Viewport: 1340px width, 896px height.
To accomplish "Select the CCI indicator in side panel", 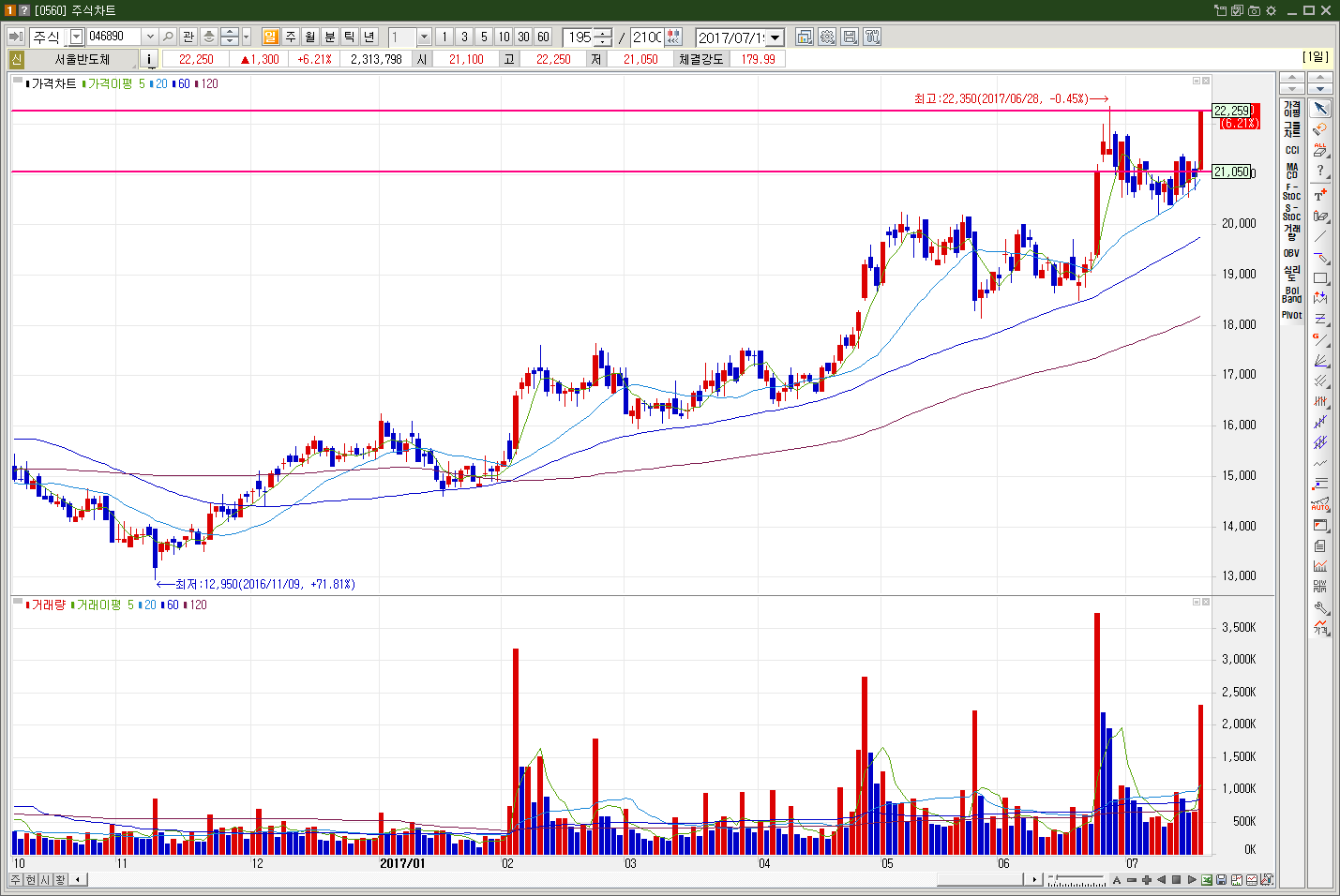I will [x=1292, y=150].
